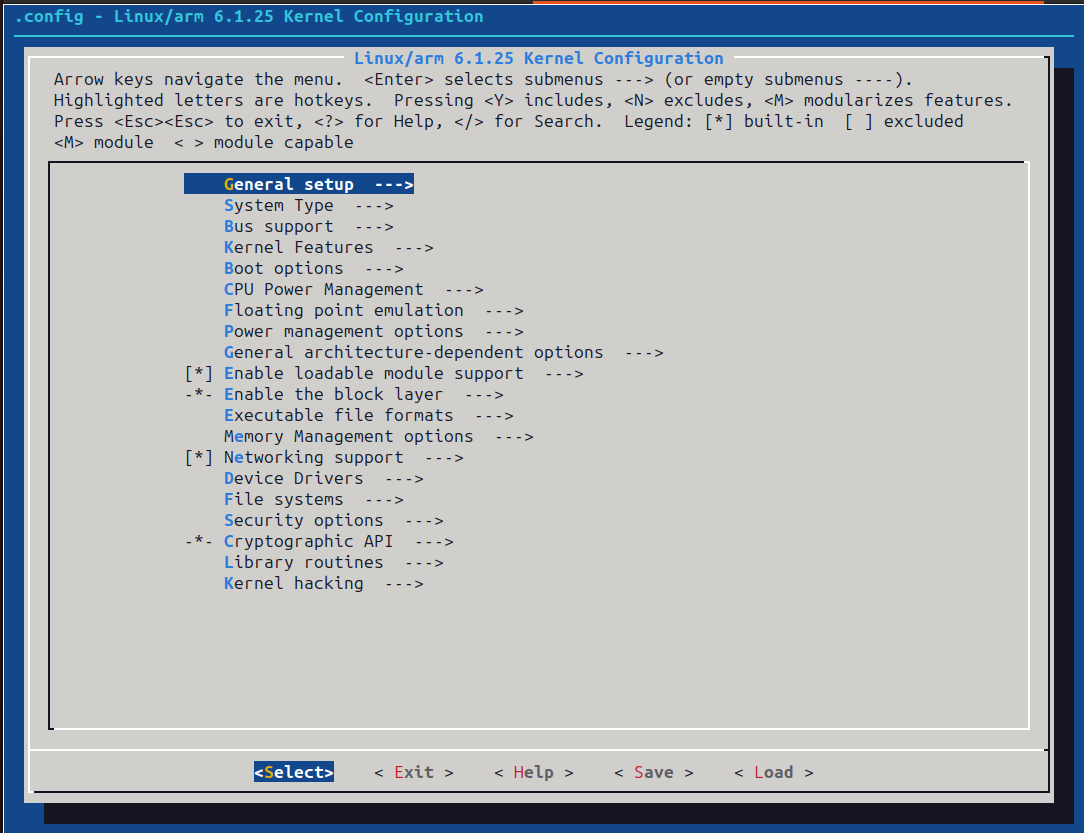Click the .config header text at top
The width and height of the screenshot is (1084, 833).
[x=249, y=16]
